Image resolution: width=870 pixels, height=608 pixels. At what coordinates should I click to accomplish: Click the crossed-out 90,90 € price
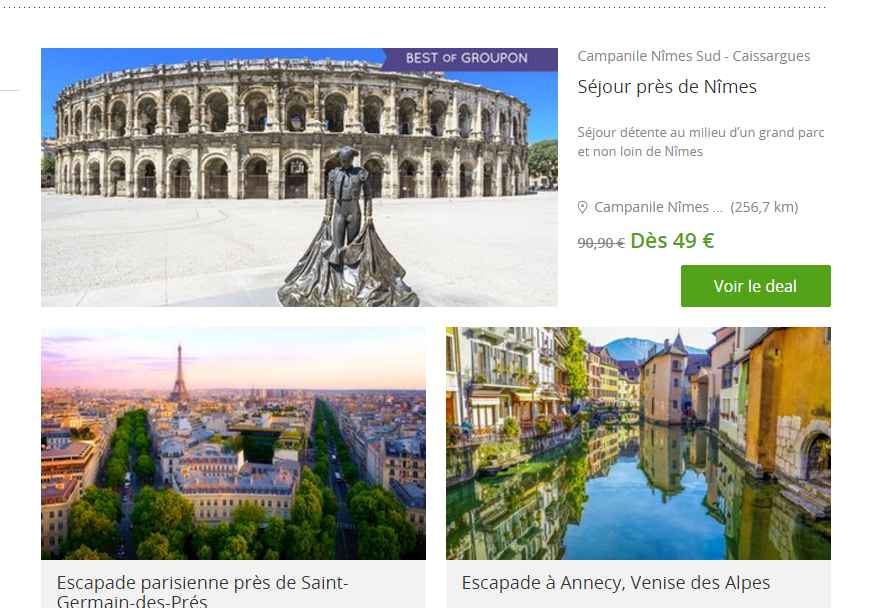click(x=601, y=243)
